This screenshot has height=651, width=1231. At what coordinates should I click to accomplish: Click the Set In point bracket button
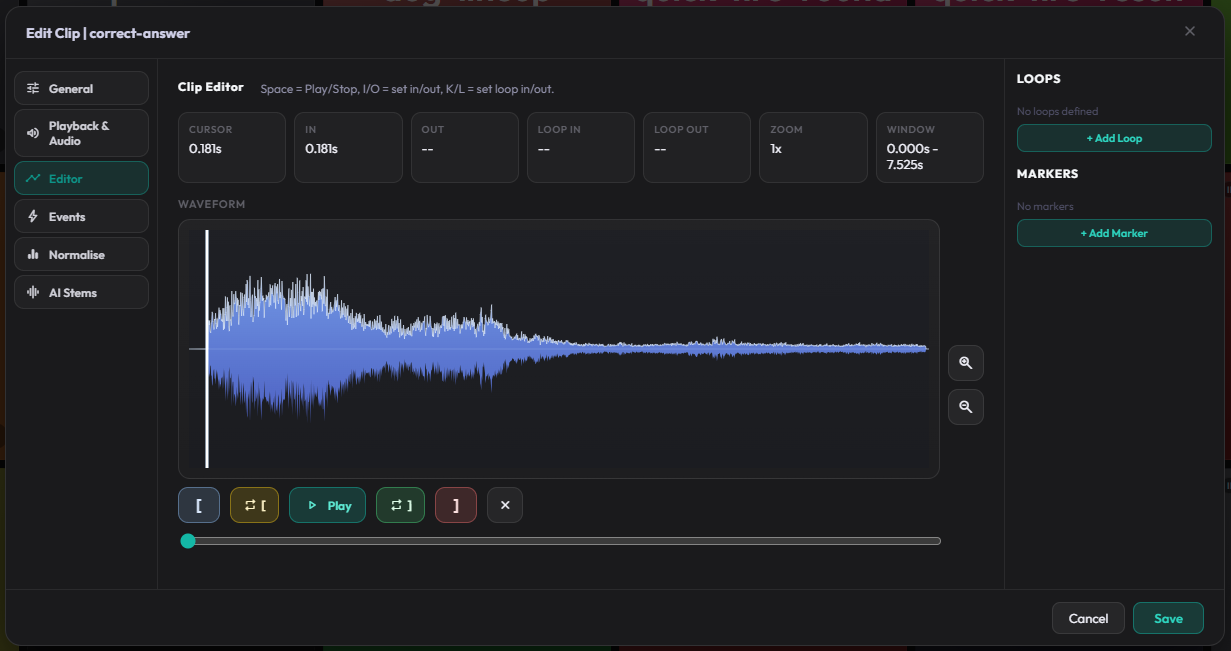coord(199,505)
